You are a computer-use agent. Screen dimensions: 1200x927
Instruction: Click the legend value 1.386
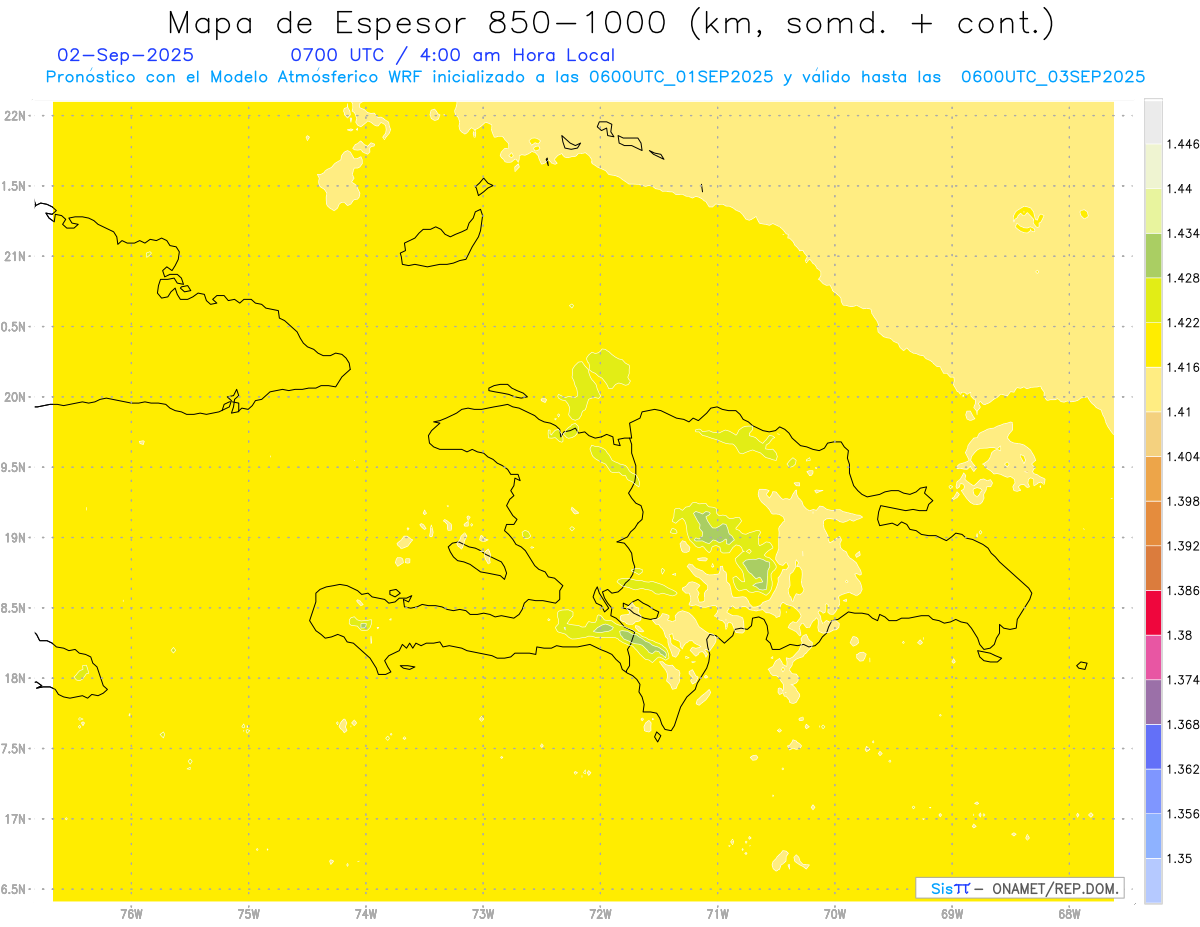point(1184,590)
